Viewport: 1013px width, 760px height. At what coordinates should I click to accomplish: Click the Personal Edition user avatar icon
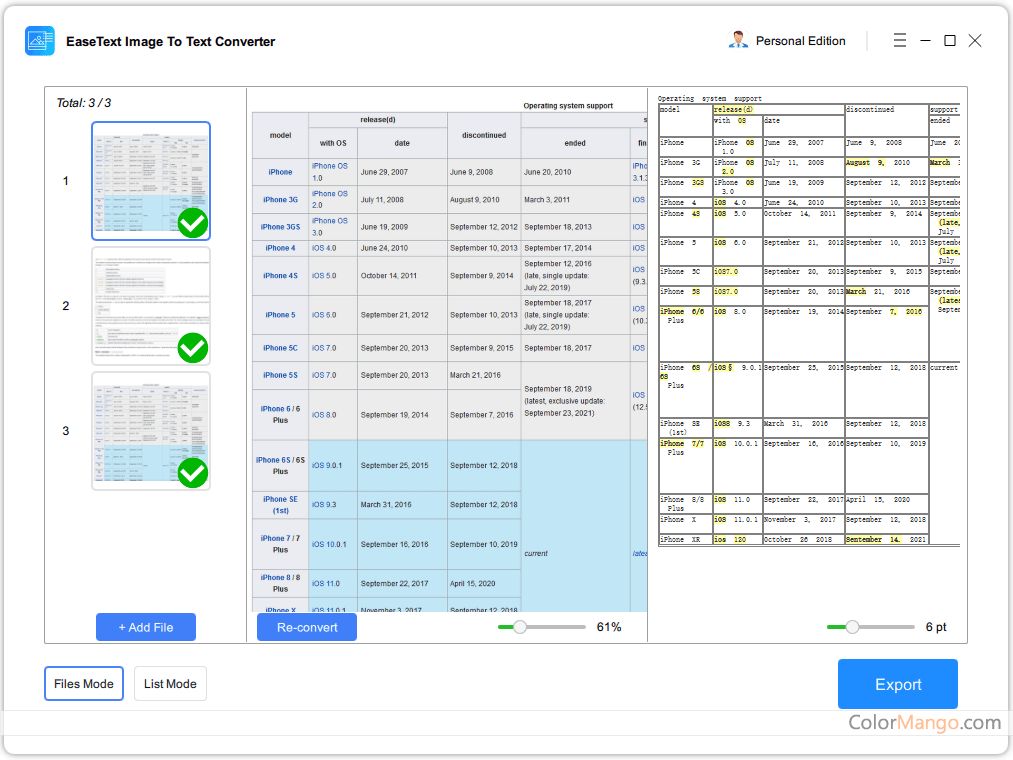pos(739,41)
